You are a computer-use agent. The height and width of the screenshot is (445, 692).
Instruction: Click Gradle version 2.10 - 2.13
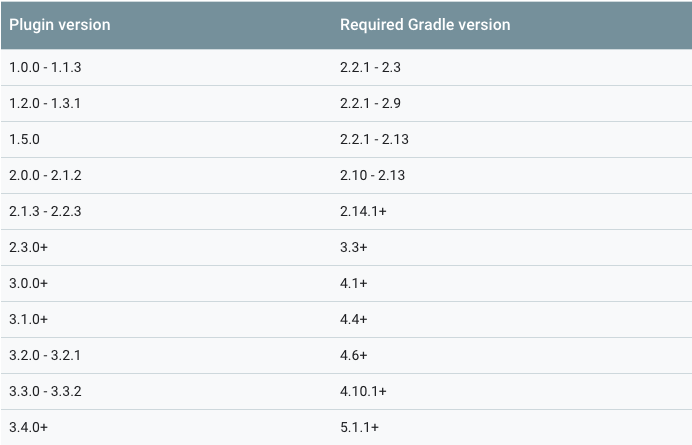(372, 175)
